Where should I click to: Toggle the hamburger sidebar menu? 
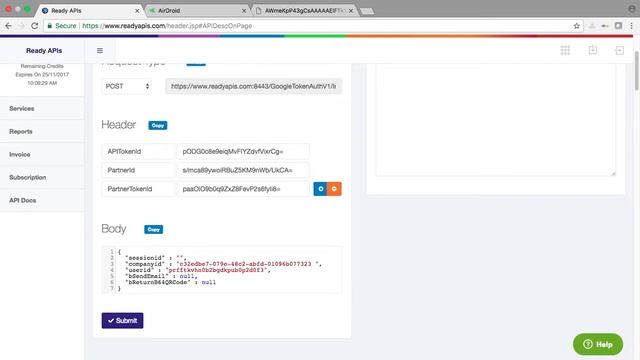point(100,51)
